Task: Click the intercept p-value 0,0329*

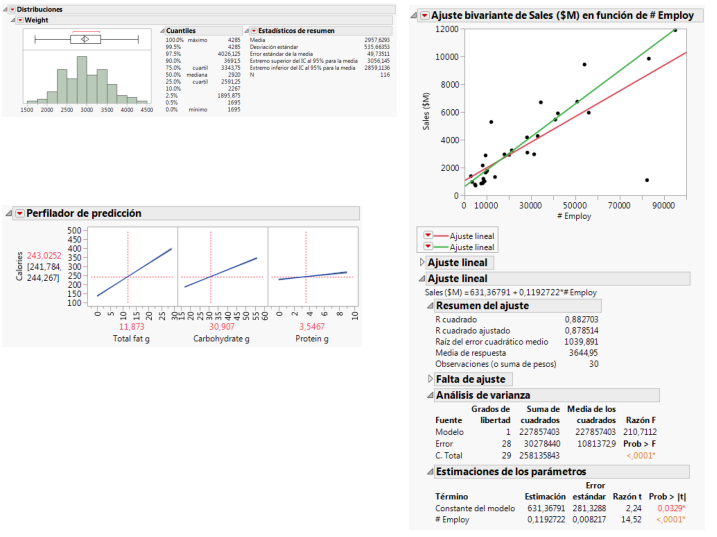Action: (672, 508)
